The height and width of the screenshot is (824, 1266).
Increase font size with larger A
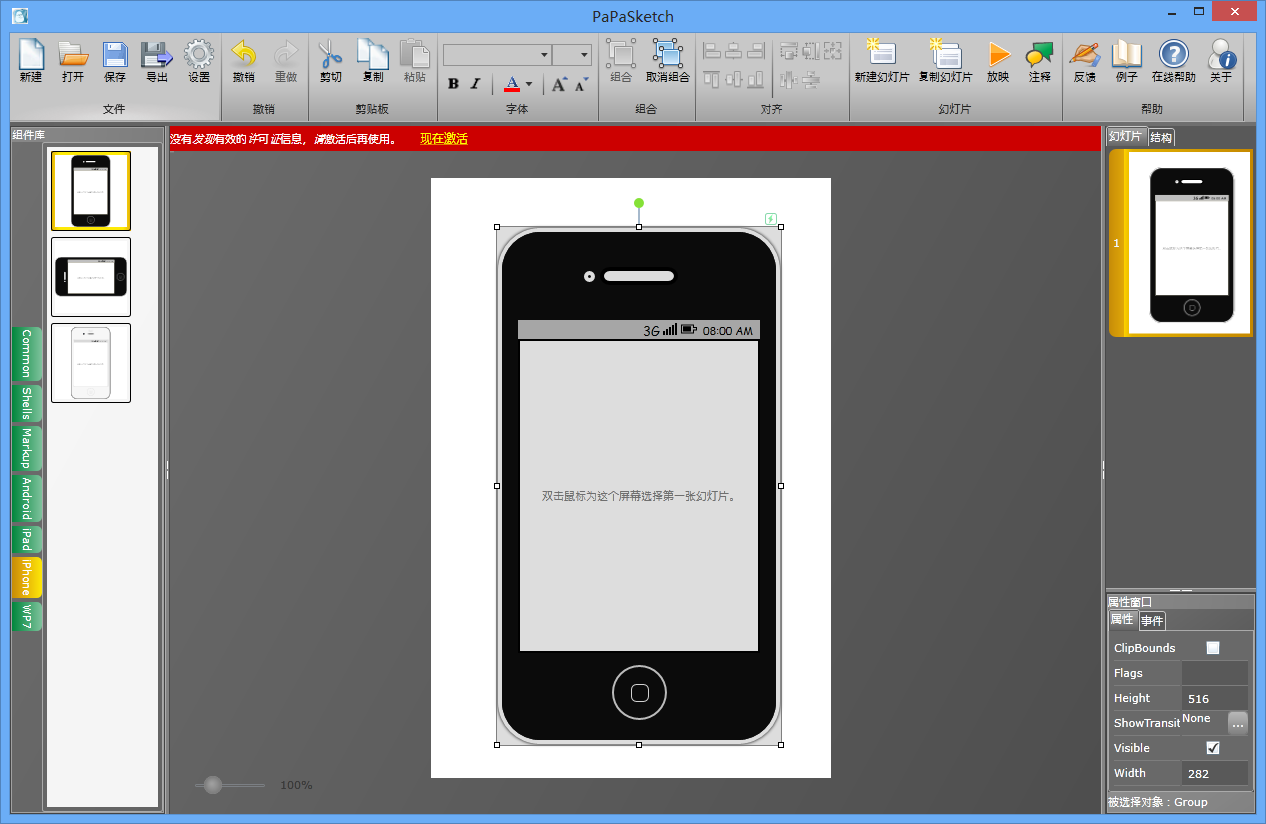[559, 84]
